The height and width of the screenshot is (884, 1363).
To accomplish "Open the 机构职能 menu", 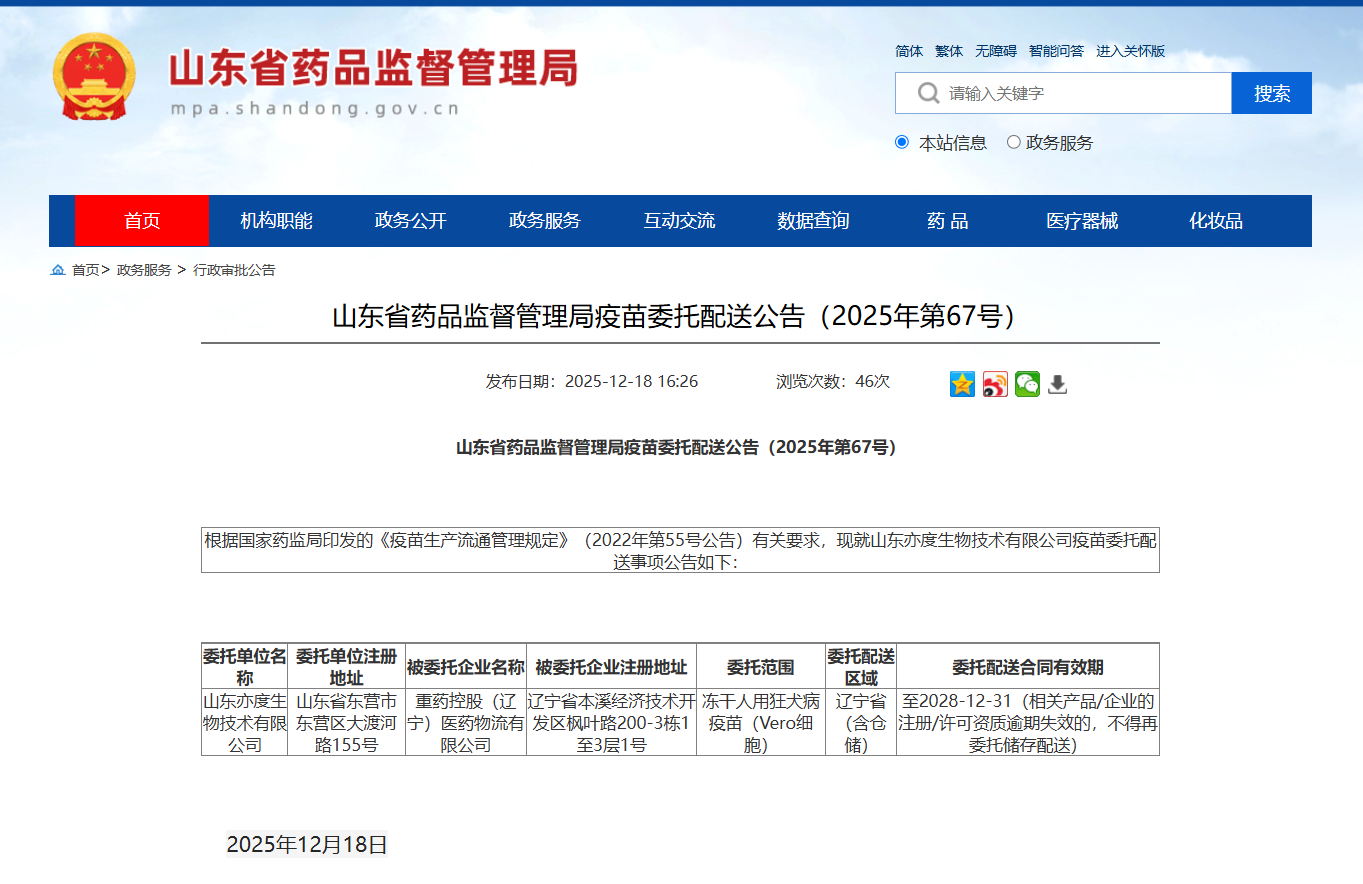I will (276, 221).
